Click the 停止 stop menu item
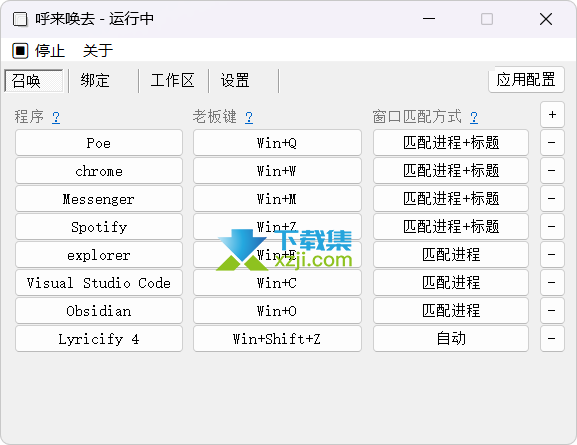Image resolution: width=577 pixels, height=445 pixels. point(39,50)
